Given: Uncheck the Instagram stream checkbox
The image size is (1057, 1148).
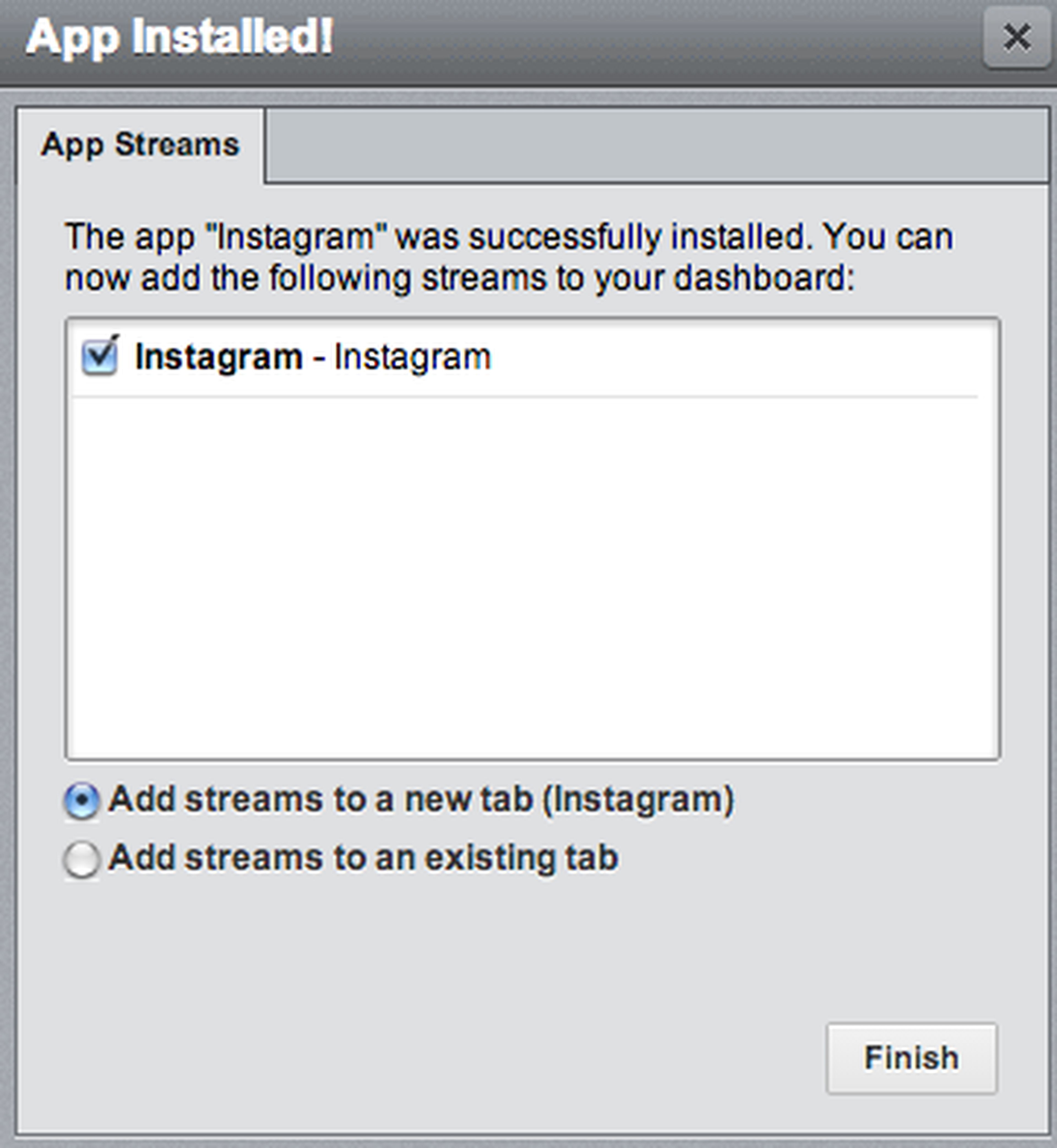Looking at the screenshot, I should pyautogui.click(x=100, y=357).
